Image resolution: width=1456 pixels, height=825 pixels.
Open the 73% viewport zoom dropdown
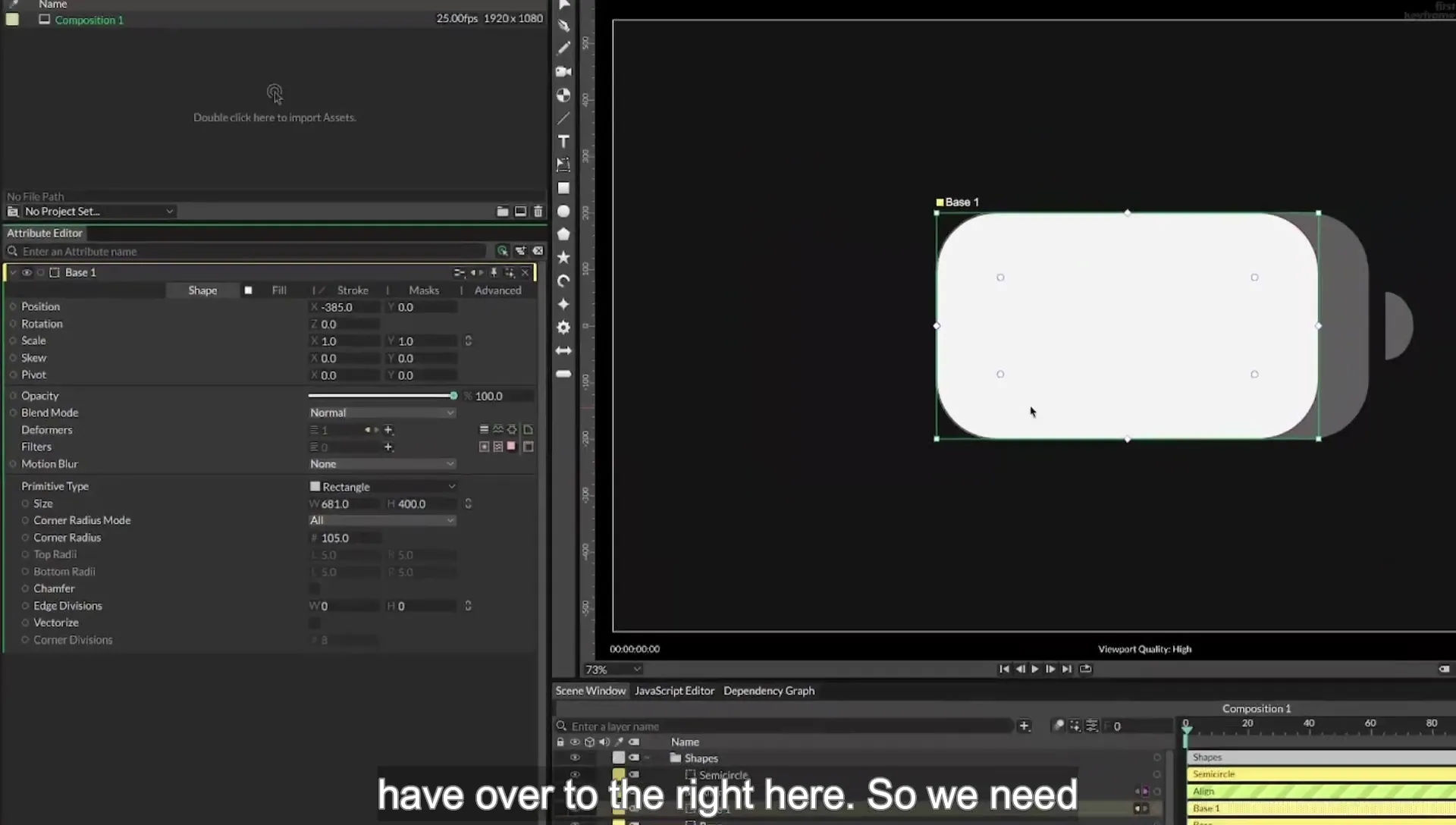pyautogui.click(x=613, y=670)
